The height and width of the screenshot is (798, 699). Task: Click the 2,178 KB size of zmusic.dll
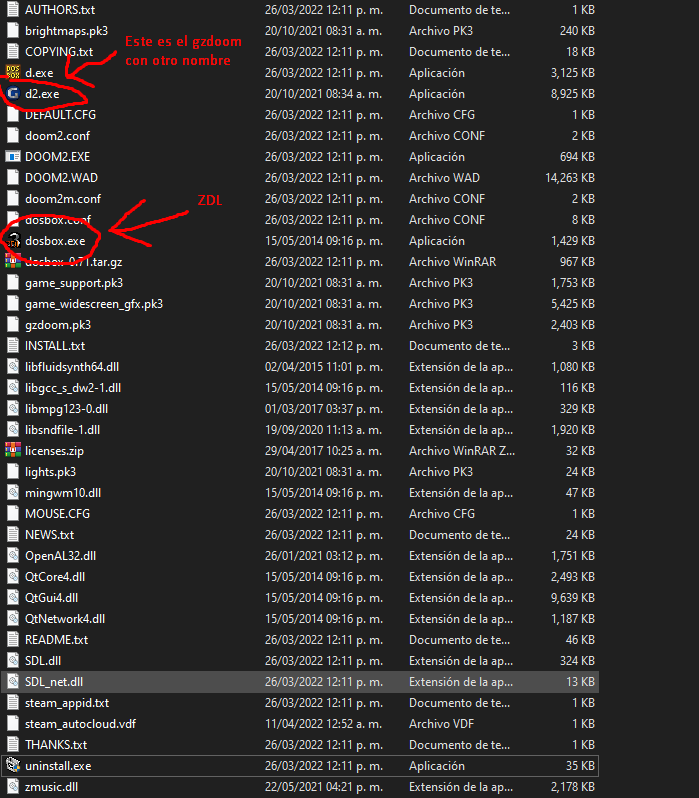pyautogui.click(x=572, y=787)
